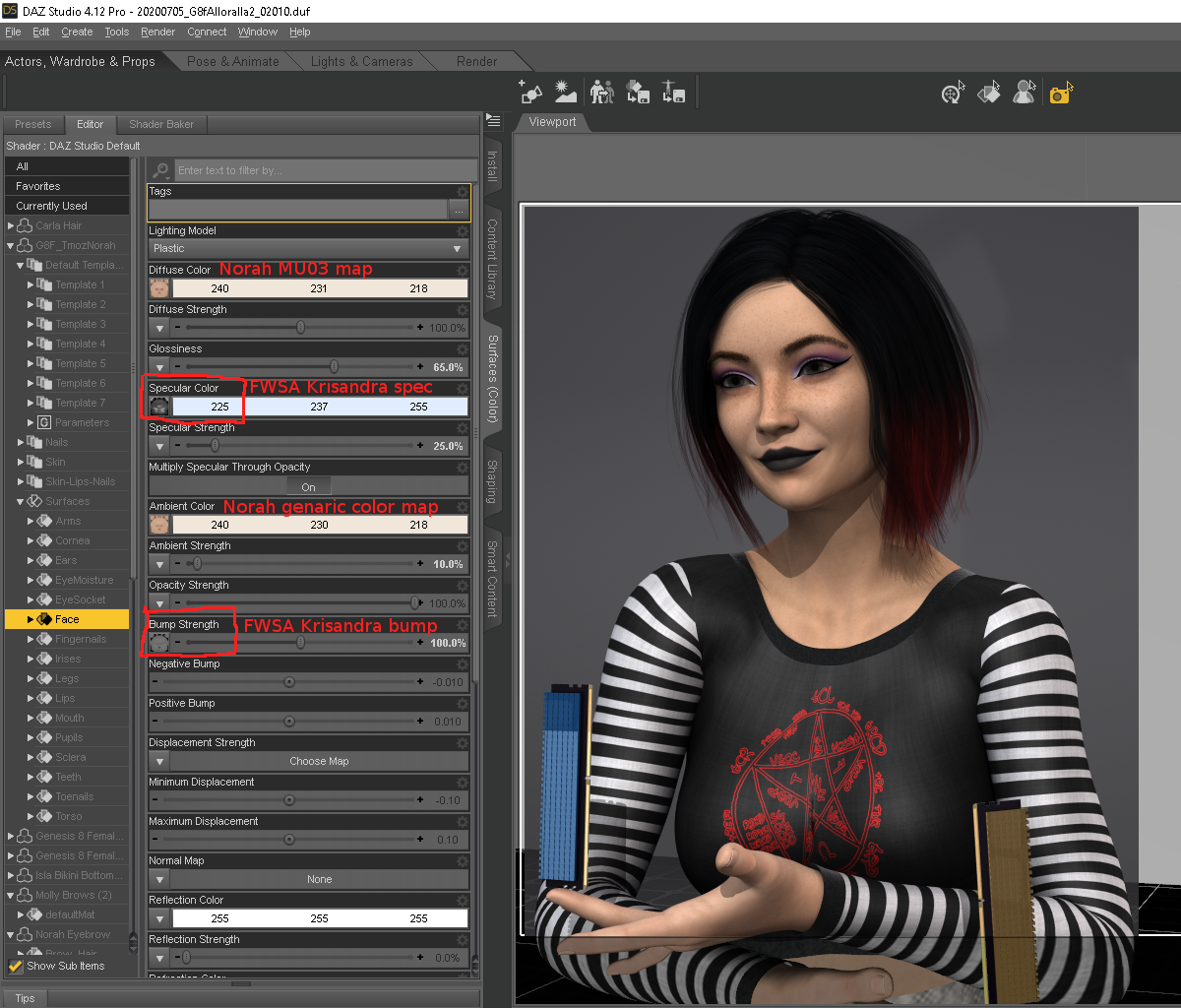Open the Normal Map gear settings

click(463, 860)
